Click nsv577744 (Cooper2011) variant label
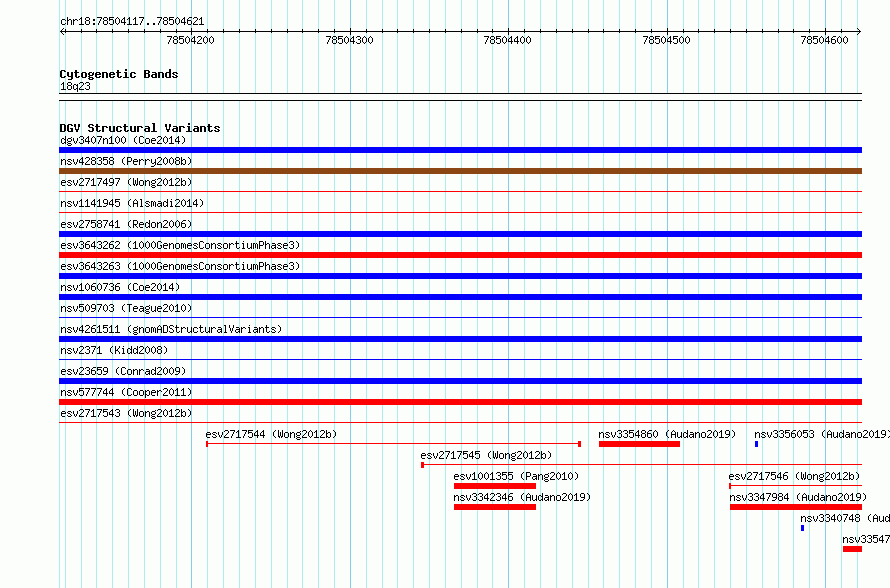This screenshot has width=890, height=588. pyautogui.click(x=126, y=392)
